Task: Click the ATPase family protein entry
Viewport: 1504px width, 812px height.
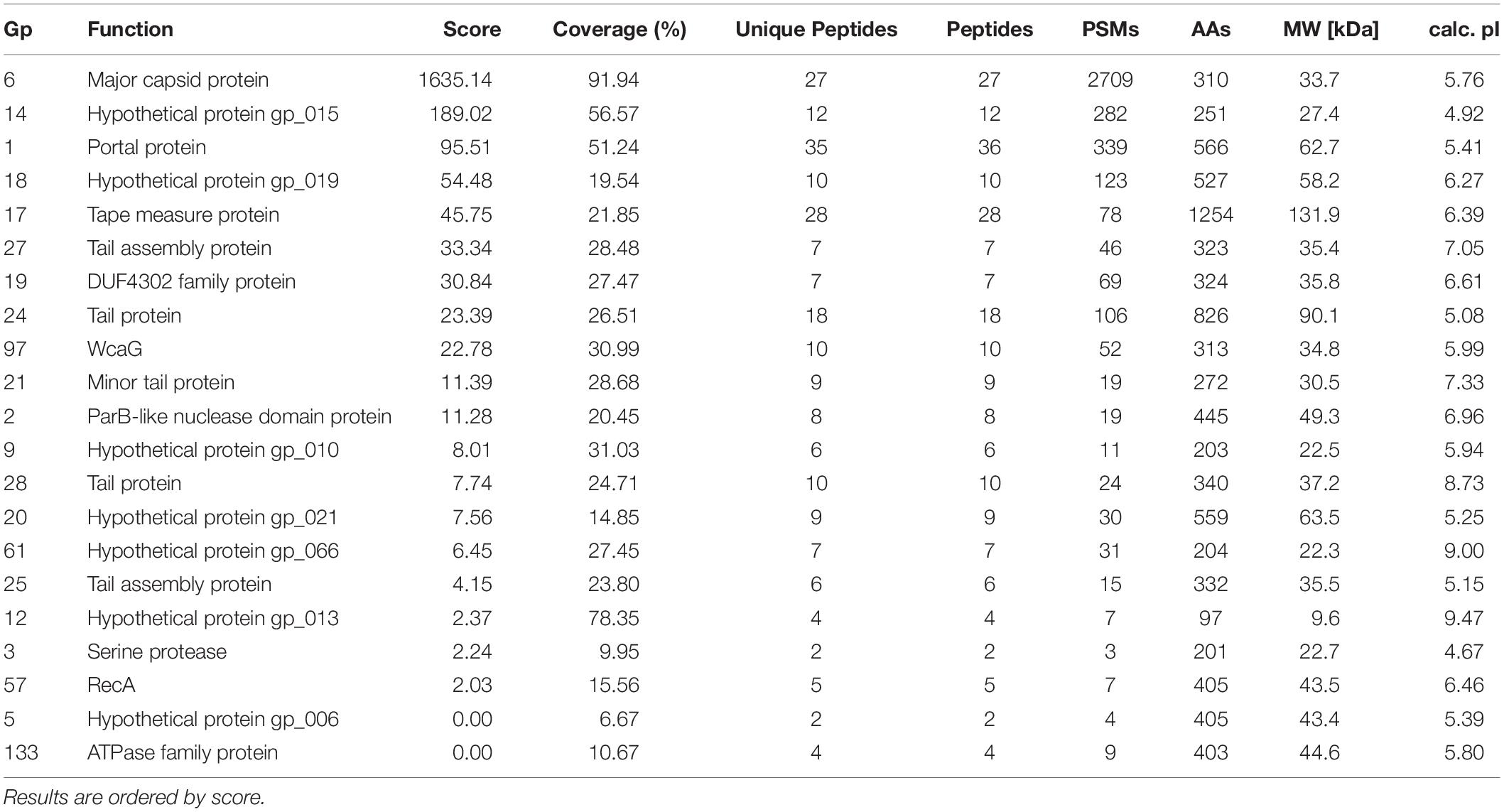Action: tap(183, 752)
